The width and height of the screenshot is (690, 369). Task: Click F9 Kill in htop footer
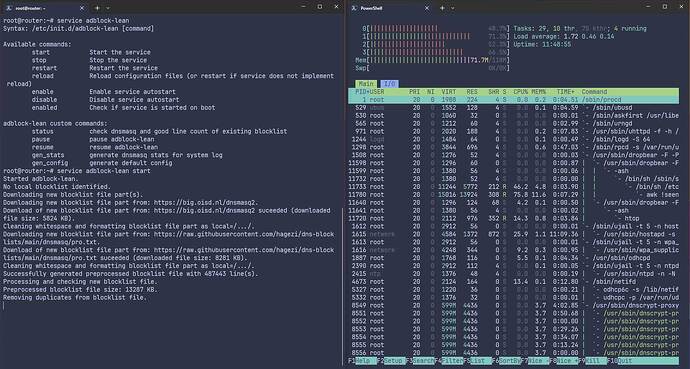pyautogui.click(x=593, y=361)
